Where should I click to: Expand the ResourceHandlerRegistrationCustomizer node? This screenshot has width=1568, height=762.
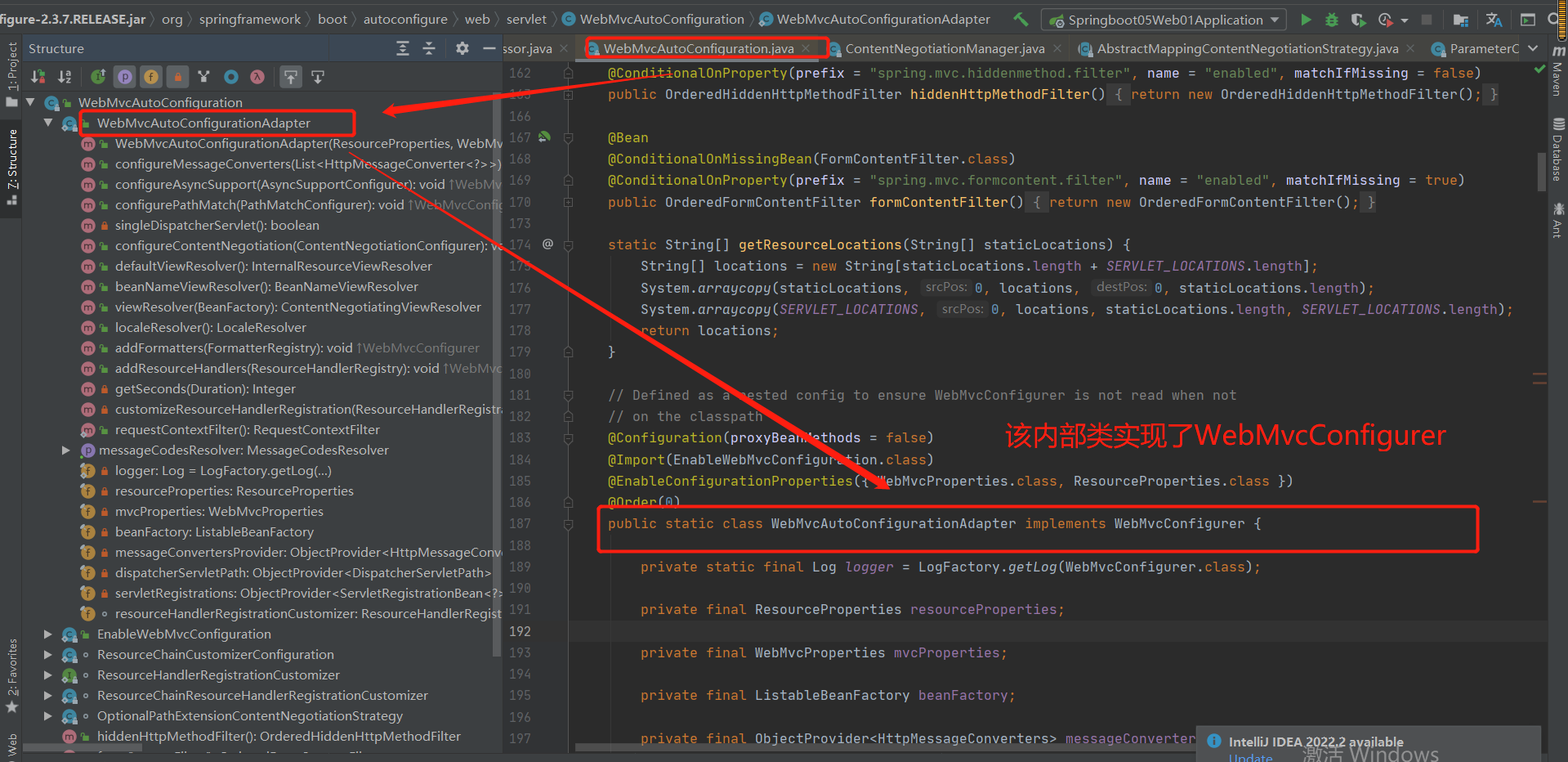[x=48, y=675]
